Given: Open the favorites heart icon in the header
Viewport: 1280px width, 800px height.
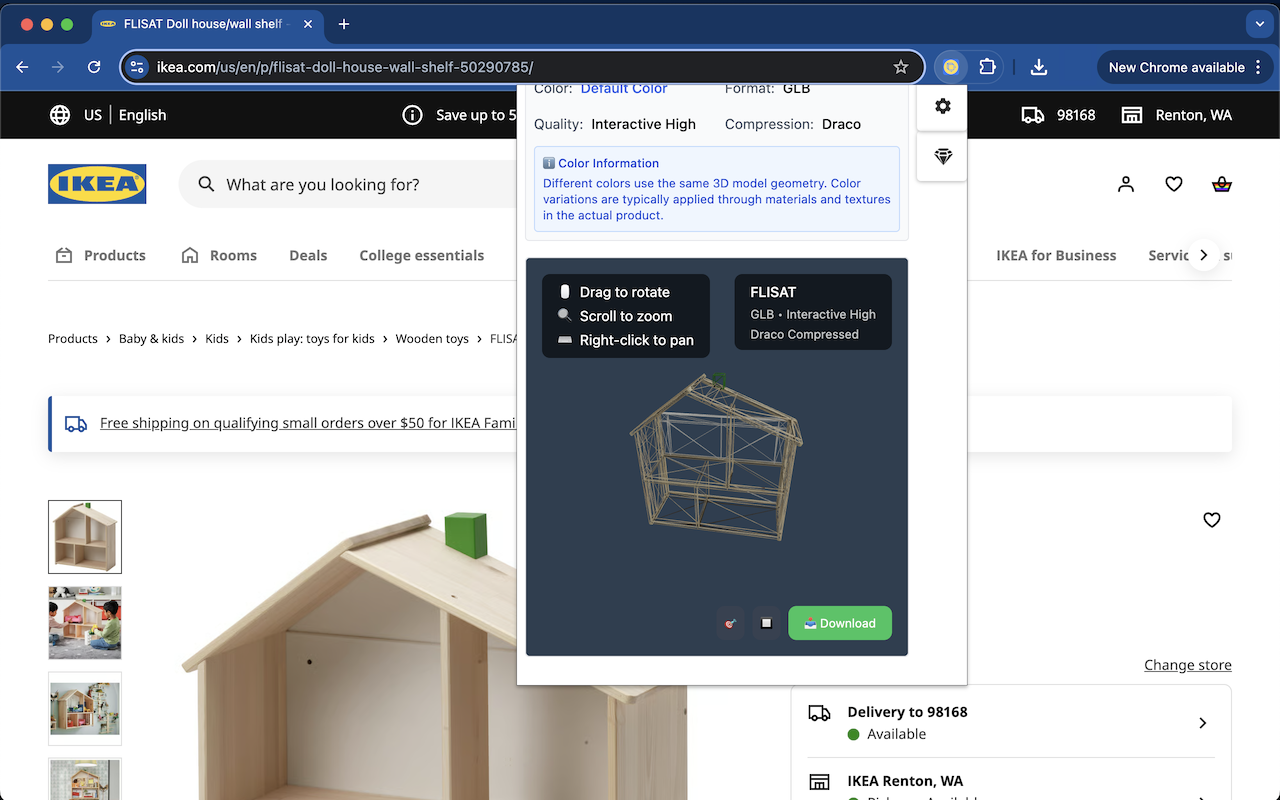Looking at the screenshot, I should [x=1173, y=184].
